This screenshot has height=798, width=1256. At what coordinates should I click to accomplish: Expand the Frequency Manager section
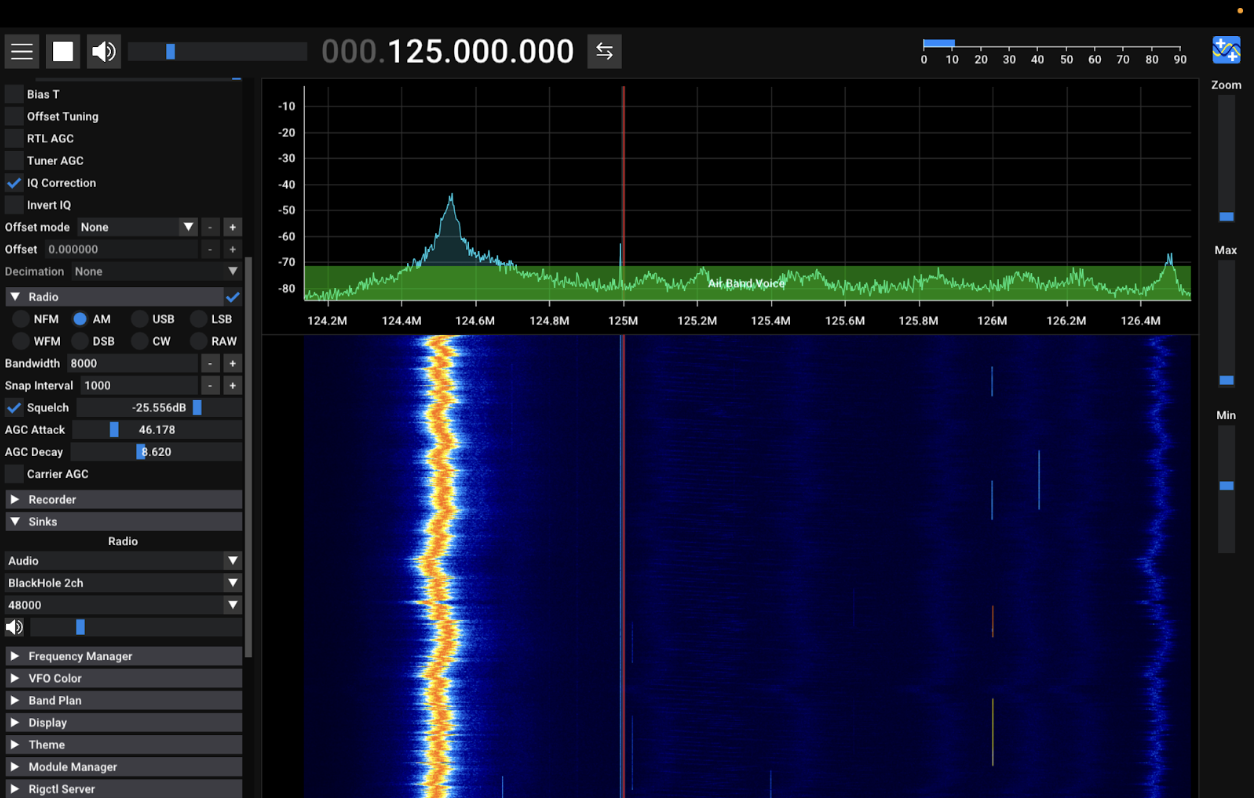click(x=80, y=656)
